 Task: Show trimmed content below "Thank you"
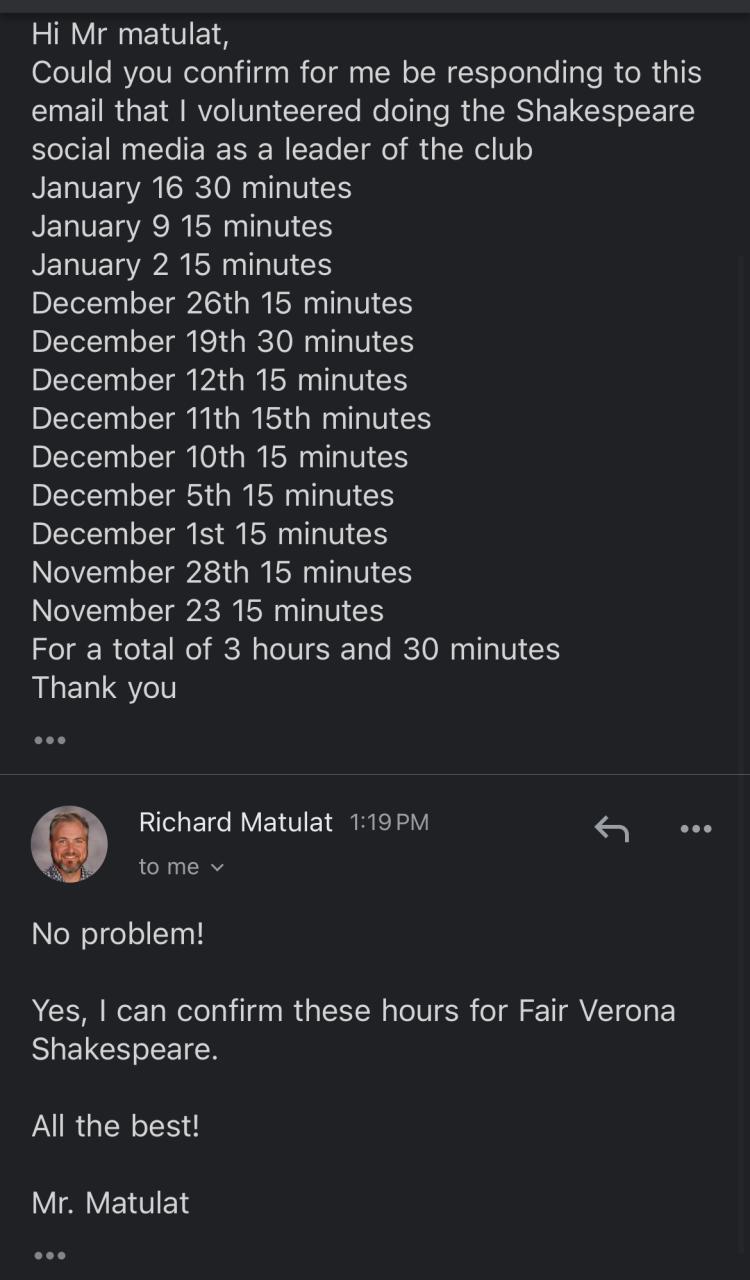tap(49, 741)
